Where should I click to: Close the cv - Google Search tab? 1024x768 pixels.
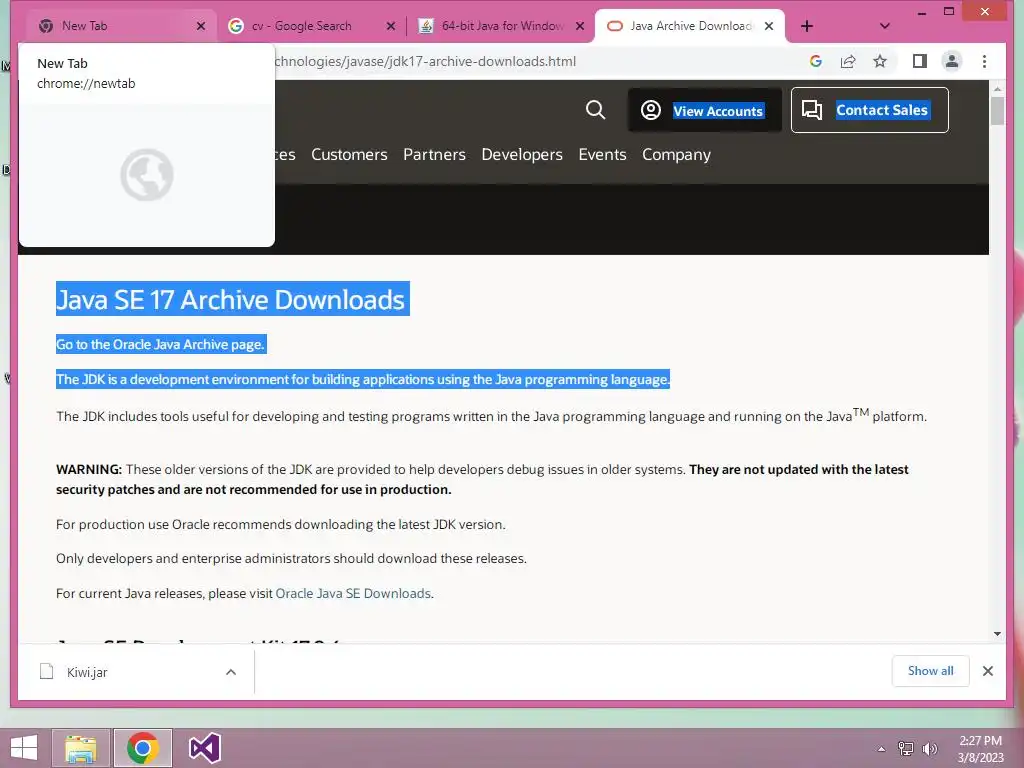pyautogui.click(x=391, y=26)
